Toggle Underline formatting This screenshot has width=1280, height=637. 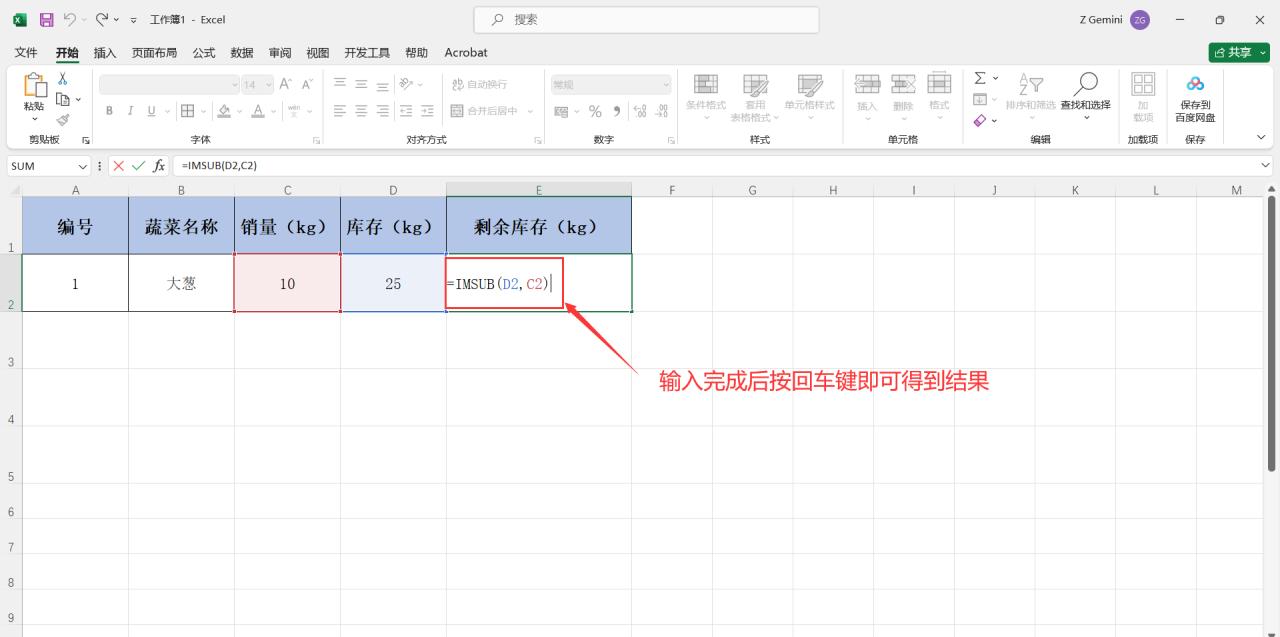tap(152, 111)
